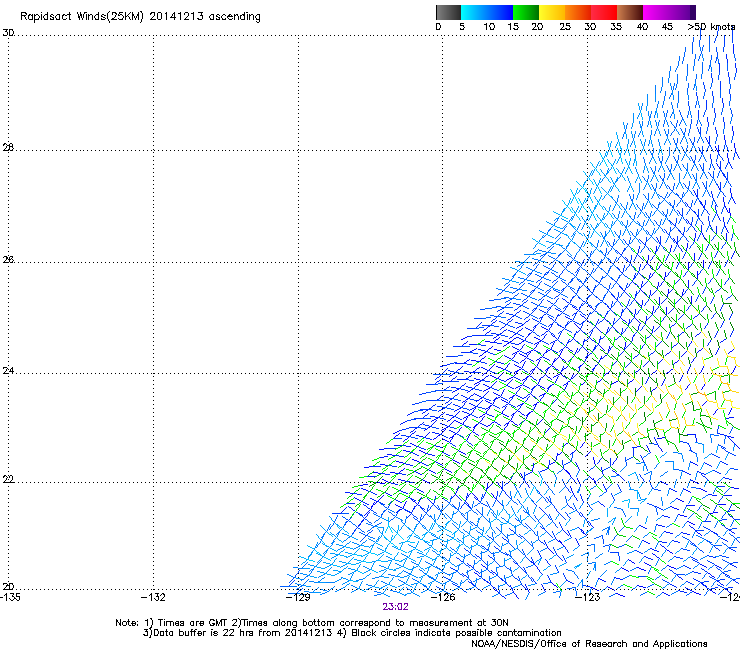Click the brown 35-40 knots legend band
Image resolution: width=740 pixels, height=650 pixels.
coord(630,12)
